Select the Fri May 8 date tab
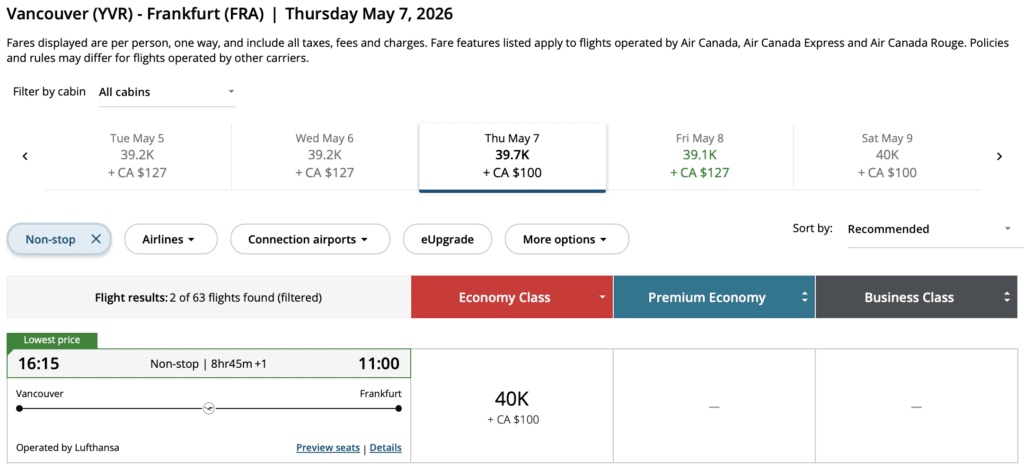The height and width of the screenshot is (468, 1024). pyautogui.click(x=700, y=156)
